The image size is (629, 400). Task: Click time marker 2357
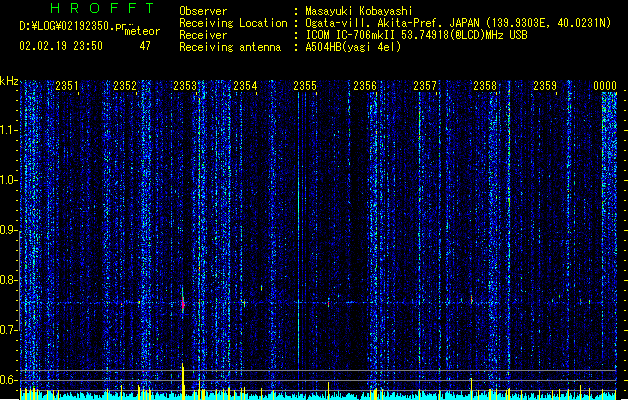click(x=425, y=86)
